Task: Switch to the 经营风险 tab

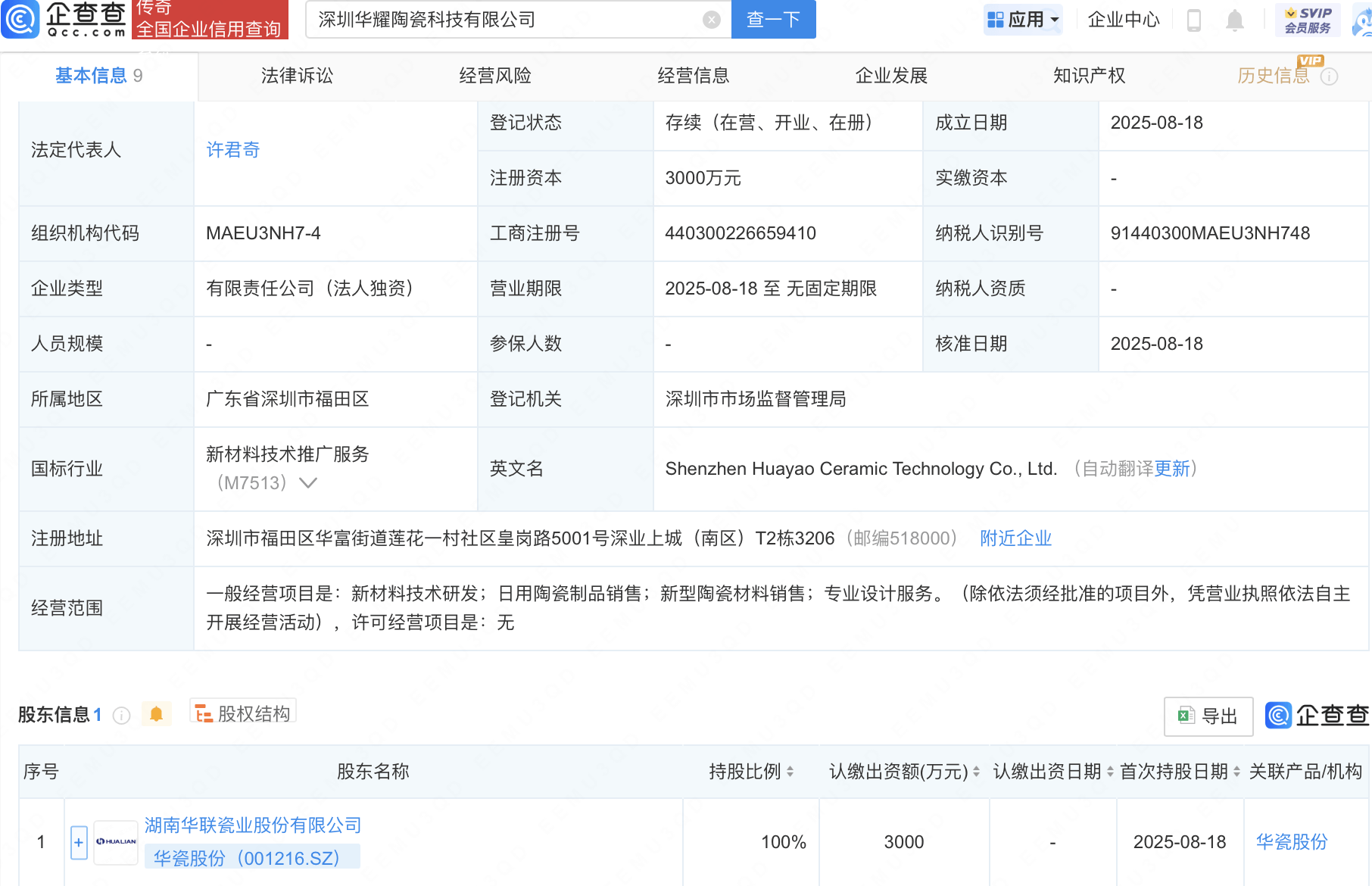Action: [495, 76]
